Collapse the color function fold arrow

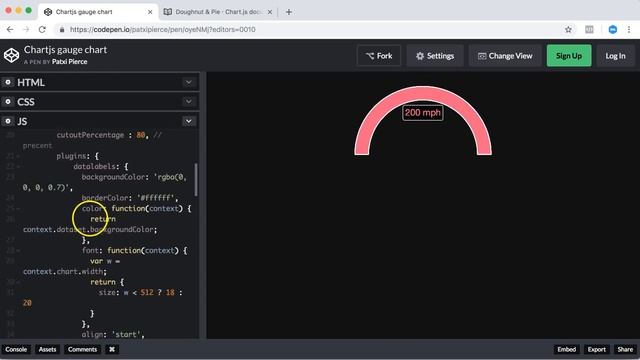(18, 209)
